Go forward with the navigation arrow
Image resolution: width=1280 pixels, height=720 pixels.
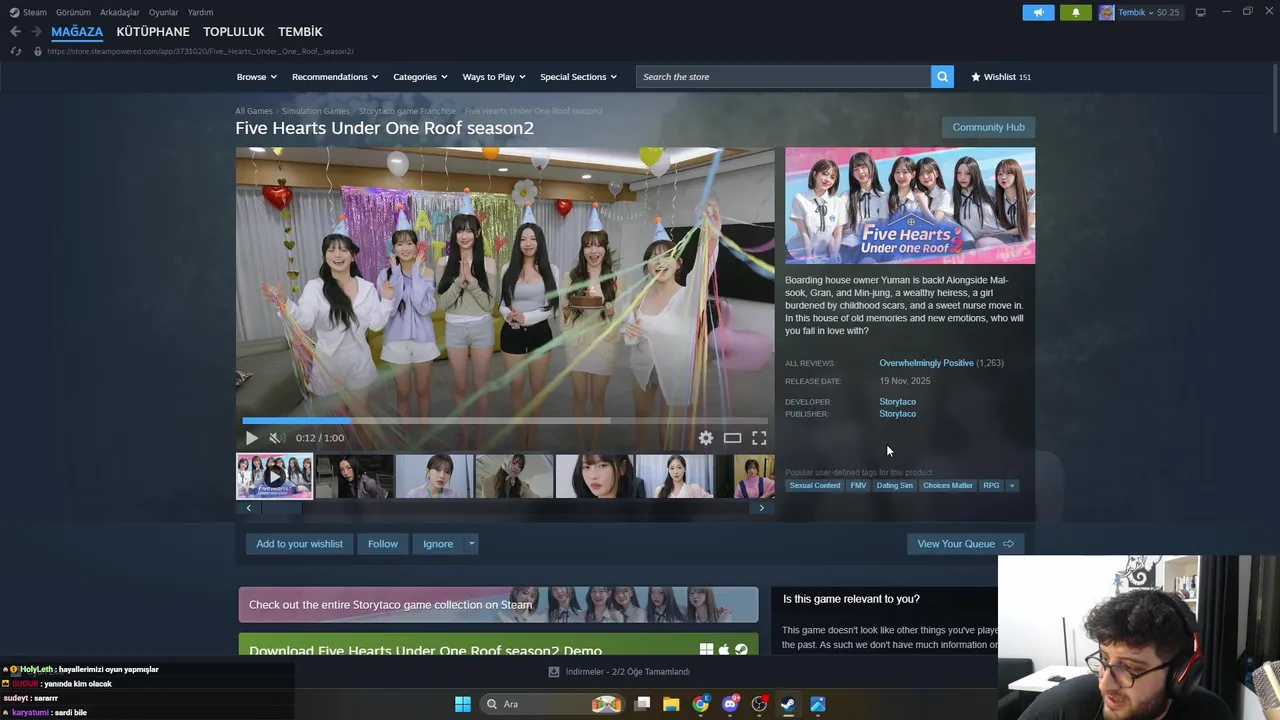pyautogui.click(x=36, y=32)
